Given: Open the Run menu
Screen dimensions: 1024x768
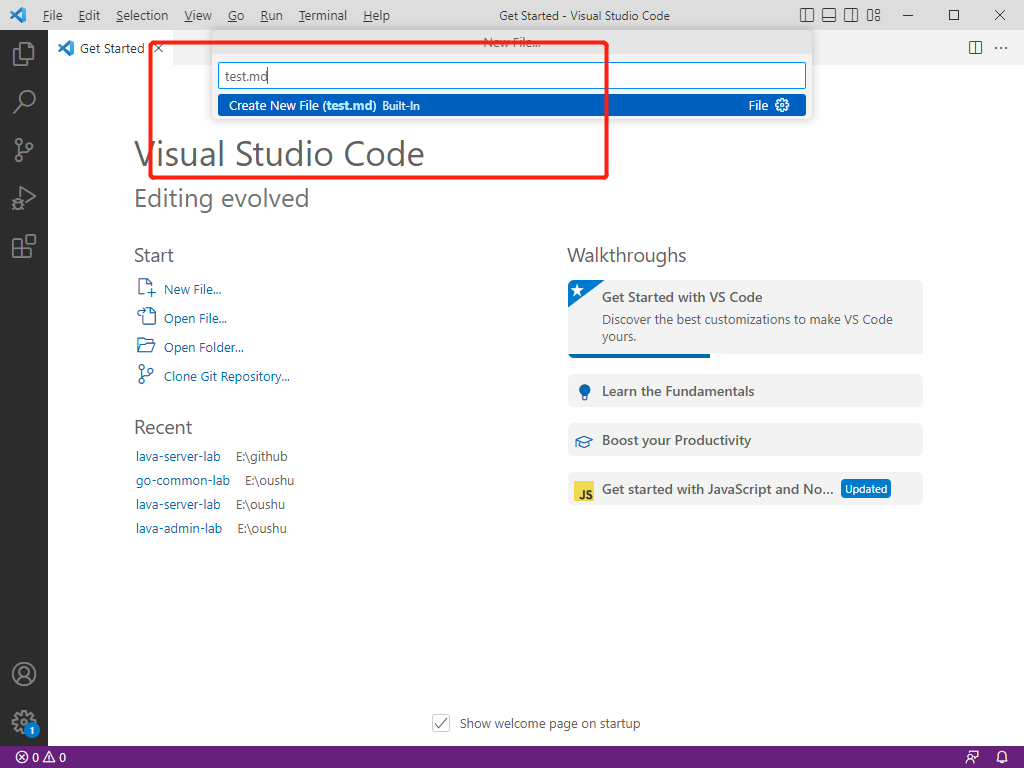Looking at the screenshot, I should pos(271,15).
